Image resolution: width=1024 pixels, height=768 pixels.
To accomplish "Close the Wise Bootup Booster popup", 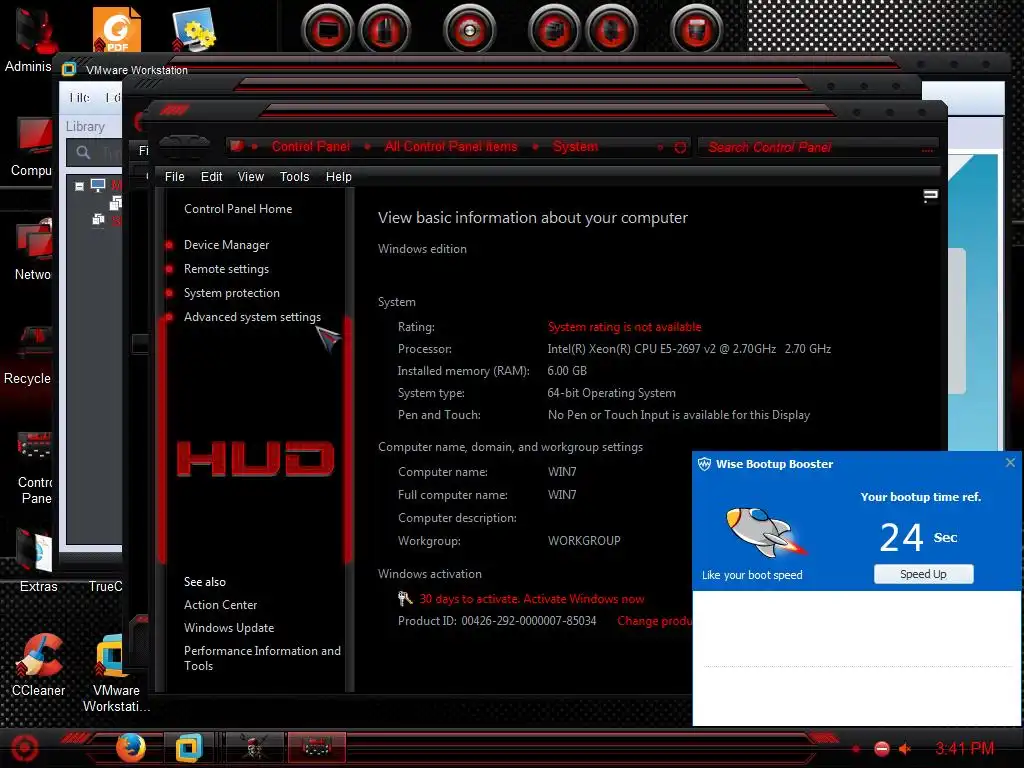I will tap(1010, 462).
